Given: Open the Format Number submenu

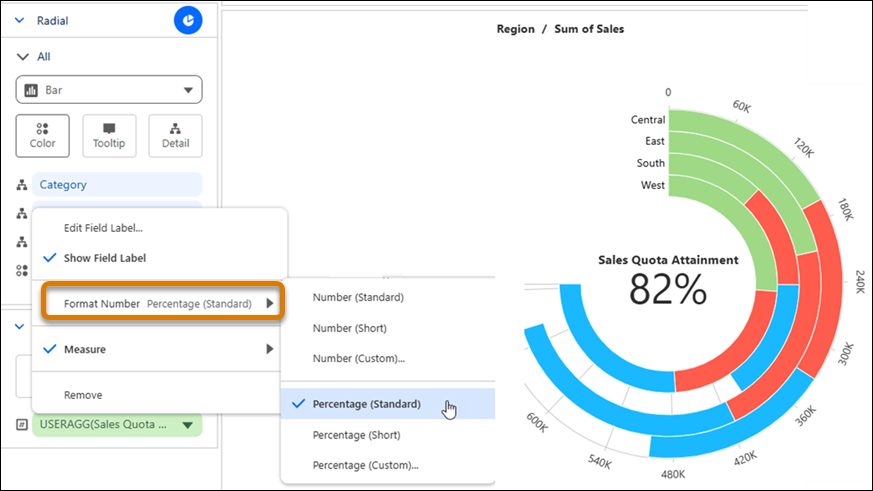Looking at the screenshot, I should coord(163,303).
